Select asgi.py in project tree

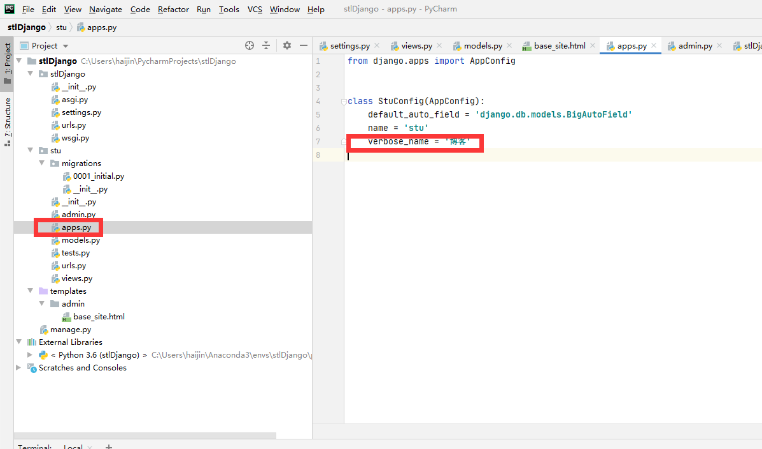click(75, 100)
